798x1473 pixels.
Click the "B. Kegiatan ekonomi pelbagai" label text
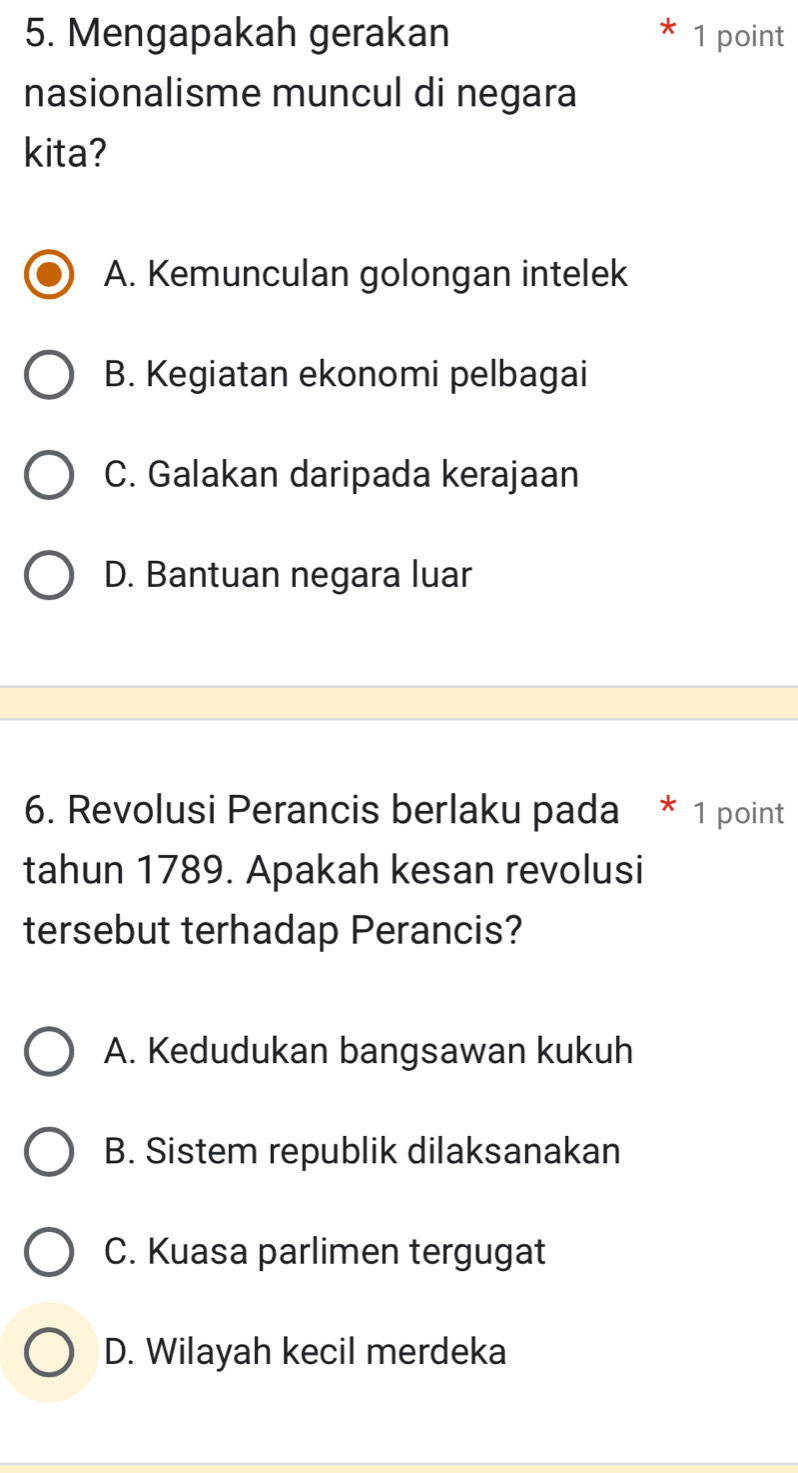point(344,375)
